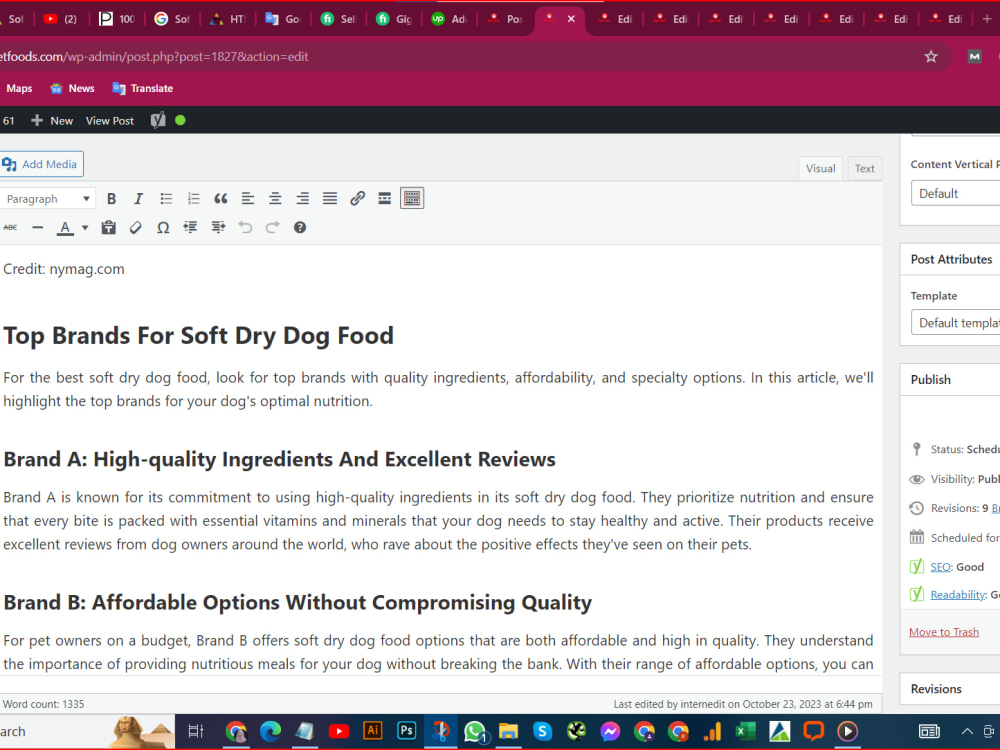Open the Paragraph format dropdown

tap(47, 199)
